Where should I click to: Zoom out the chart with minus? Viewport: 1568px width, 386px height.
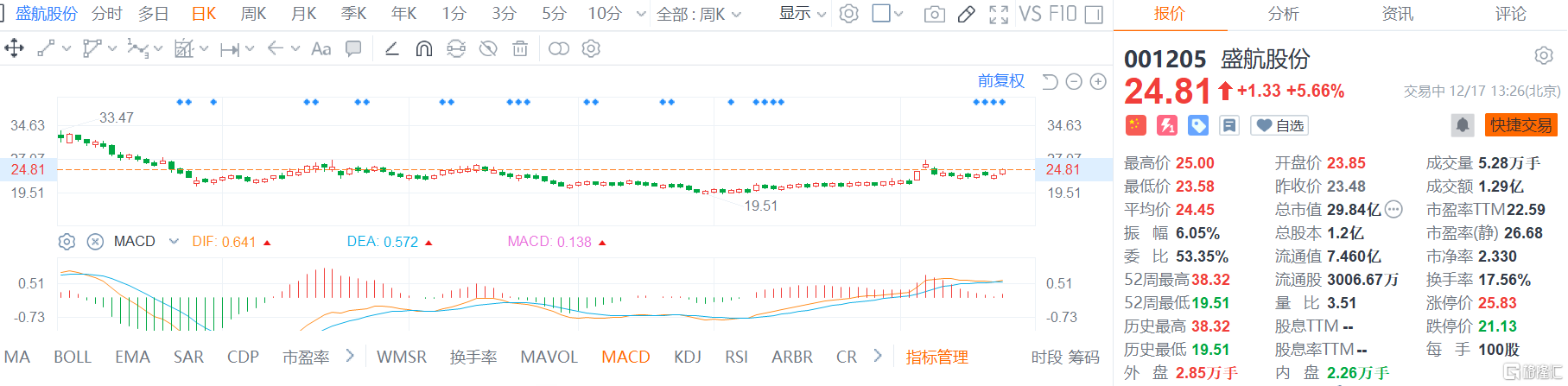click(x=1074, y=81)
